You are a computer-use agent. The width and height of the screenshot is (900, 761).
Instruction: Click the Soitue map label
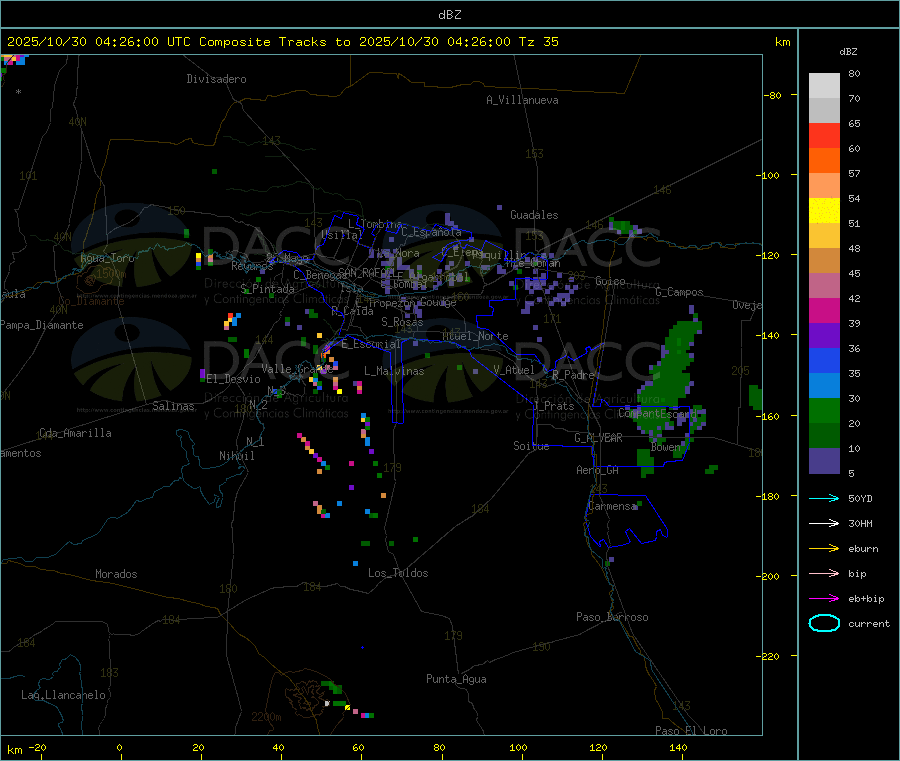pyautogui.click(x=531, y=446)
